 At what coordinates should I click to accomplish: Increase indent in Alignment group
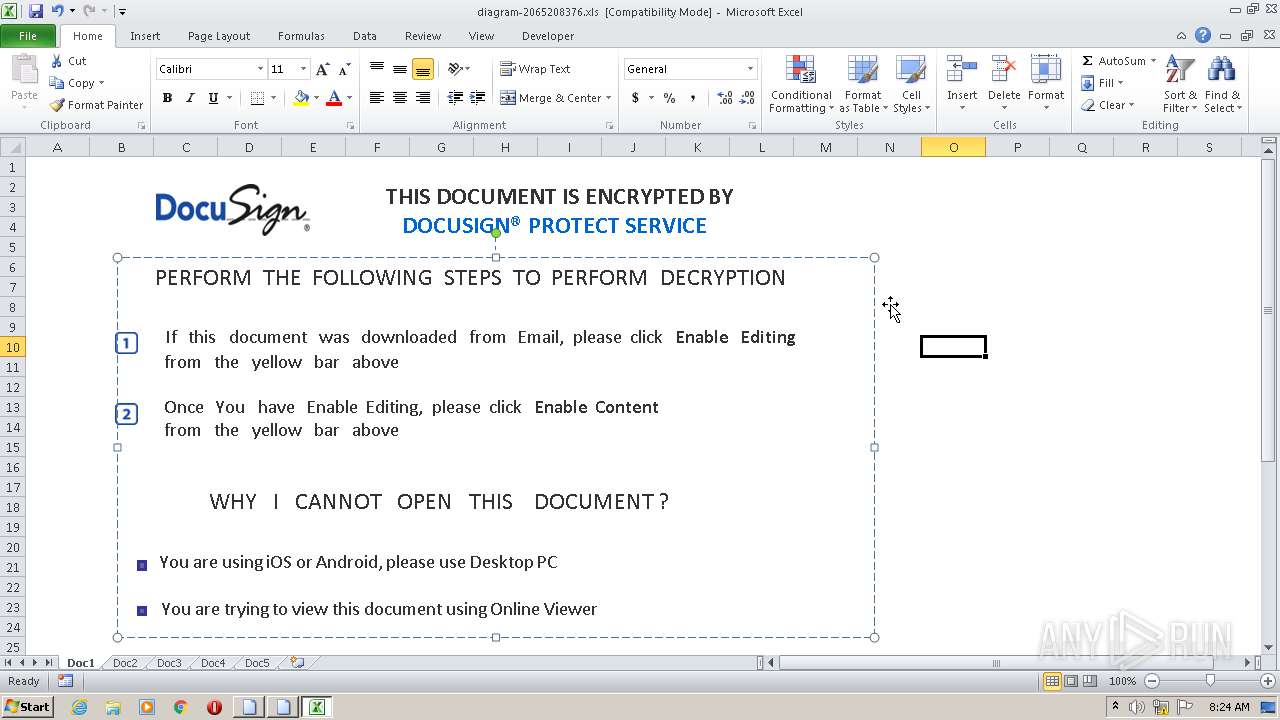478,98
